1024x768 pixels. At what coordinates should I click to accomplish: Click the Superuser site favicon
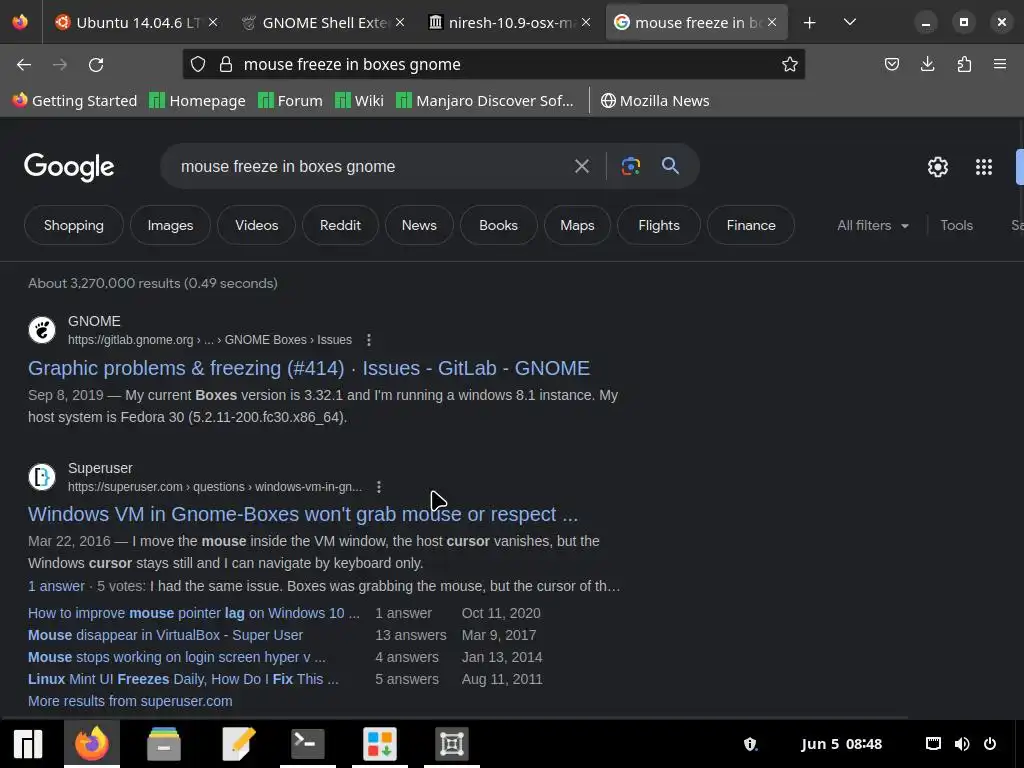(x=42, y=477)
